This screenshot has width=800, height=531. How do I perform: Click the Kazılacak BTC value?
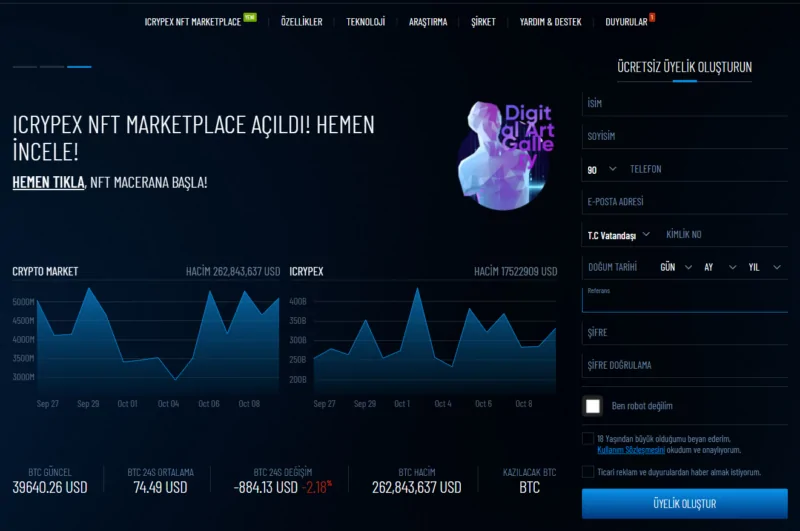529,488
